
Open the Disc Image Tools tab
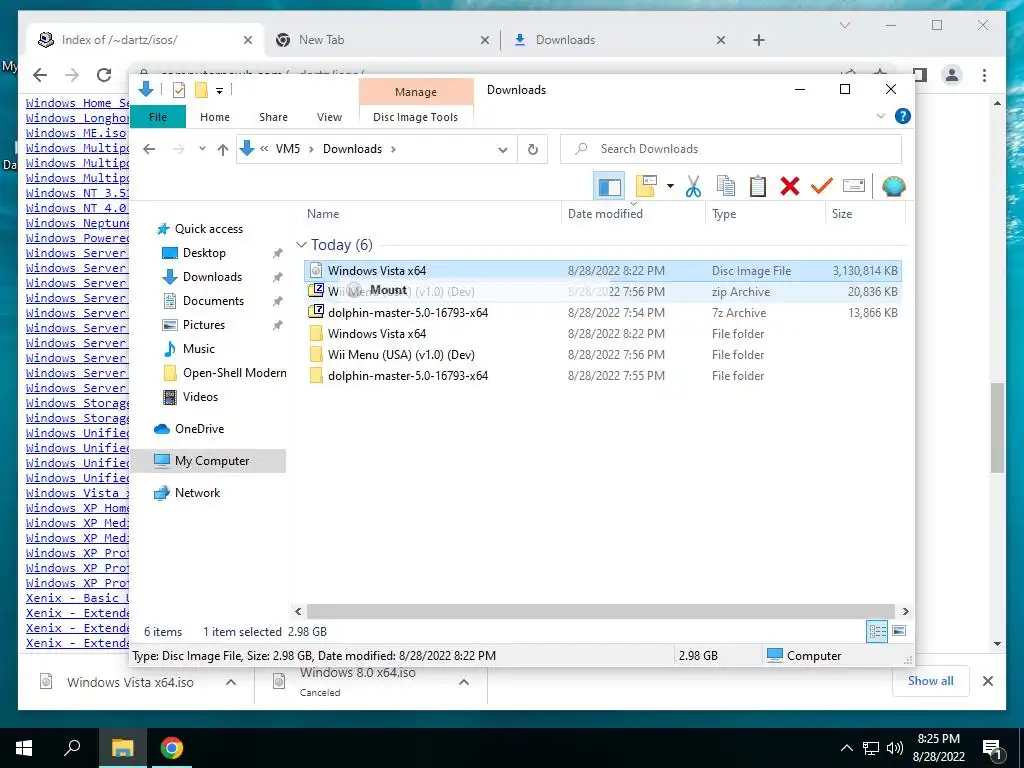pyautogui.click(x=415, y=117)
